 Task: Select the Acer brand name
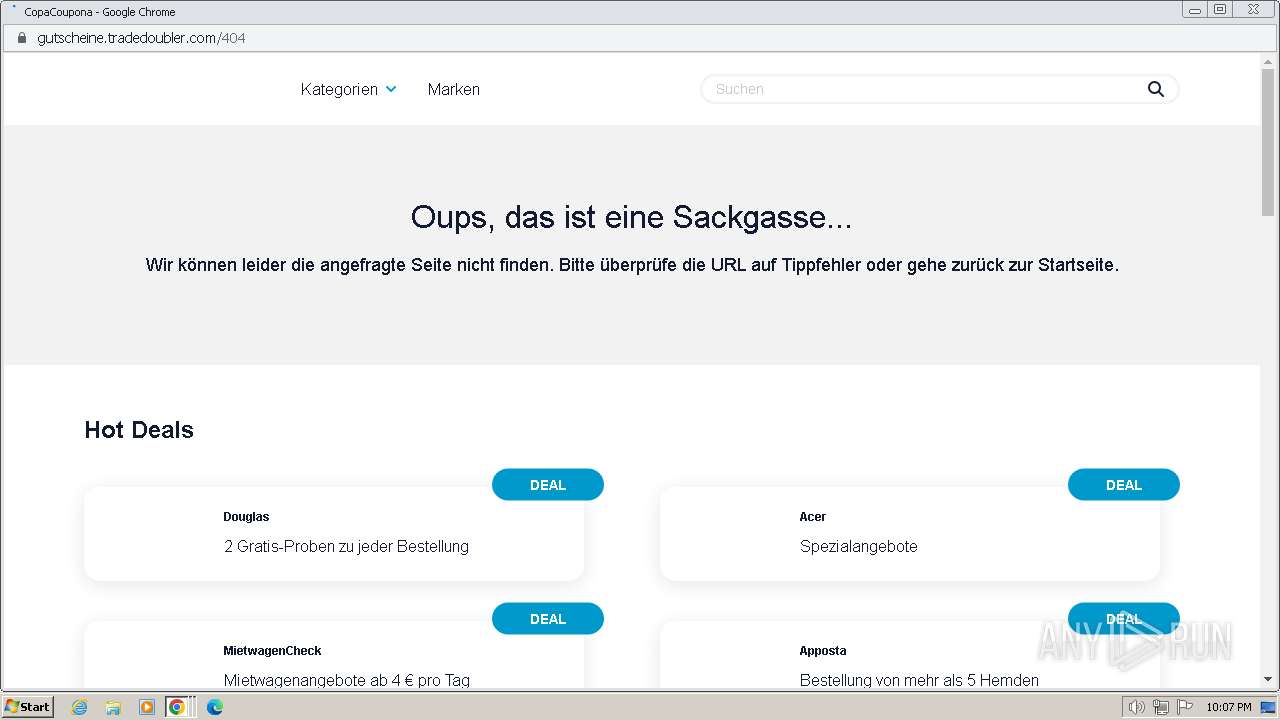(813, 517)
